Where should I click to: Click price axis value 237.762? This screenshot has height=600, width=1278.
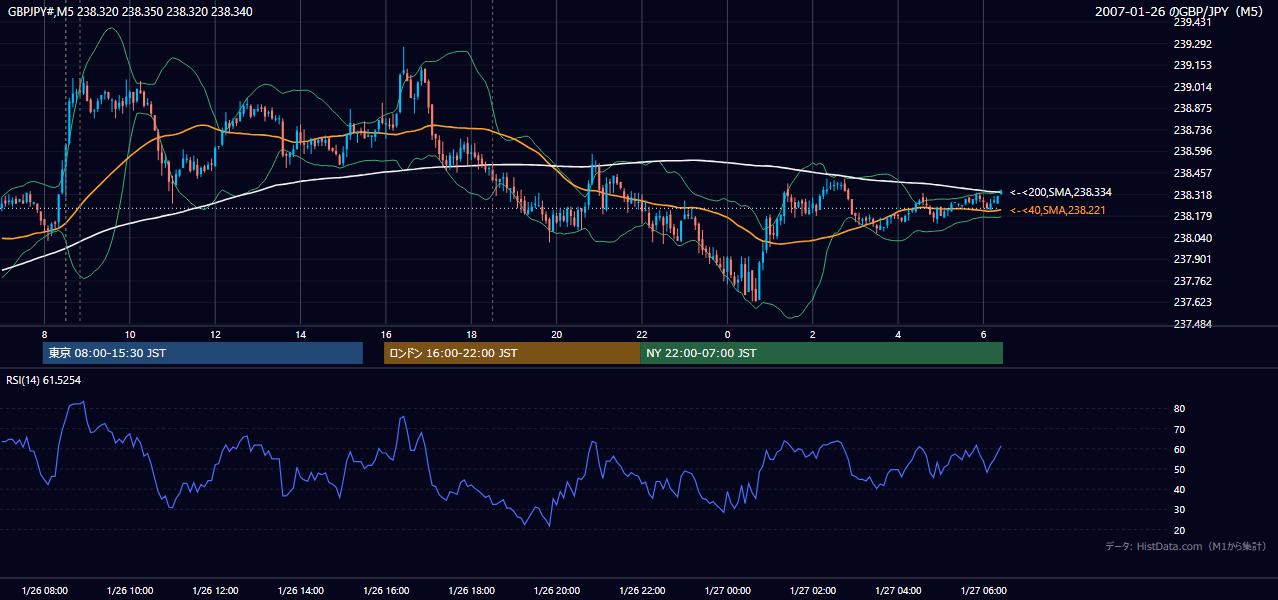click(1193, 281)
